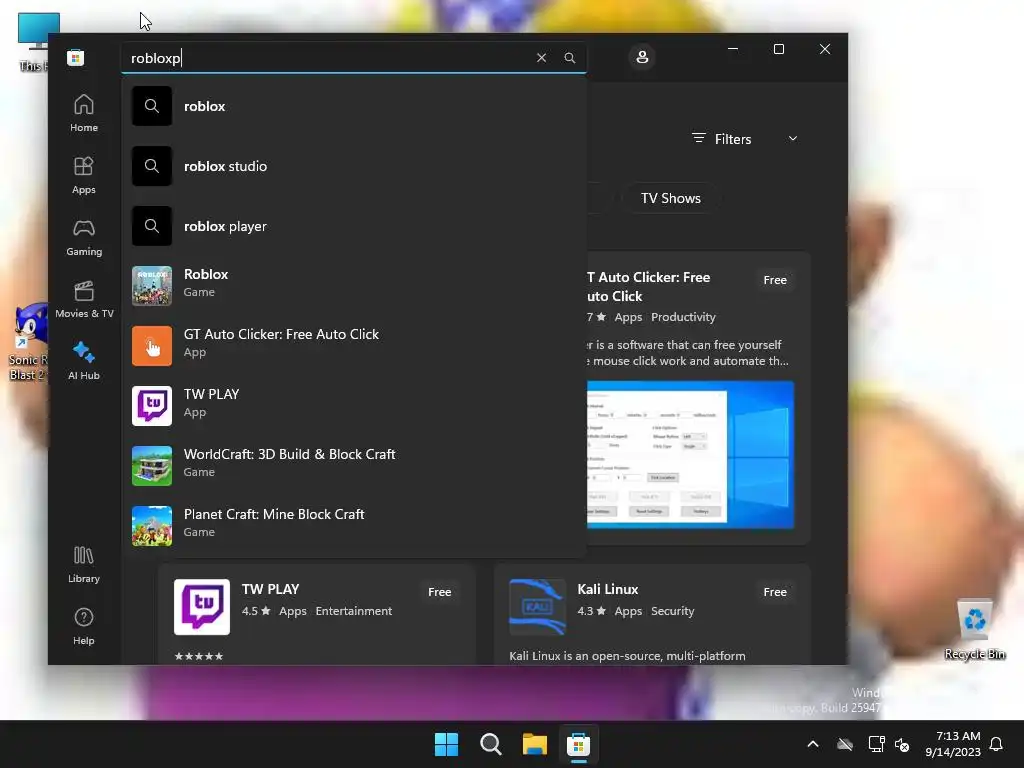Click the muted volume tray icon
The width and height of the screenshot is (1024, 768).
coord(902,744)
